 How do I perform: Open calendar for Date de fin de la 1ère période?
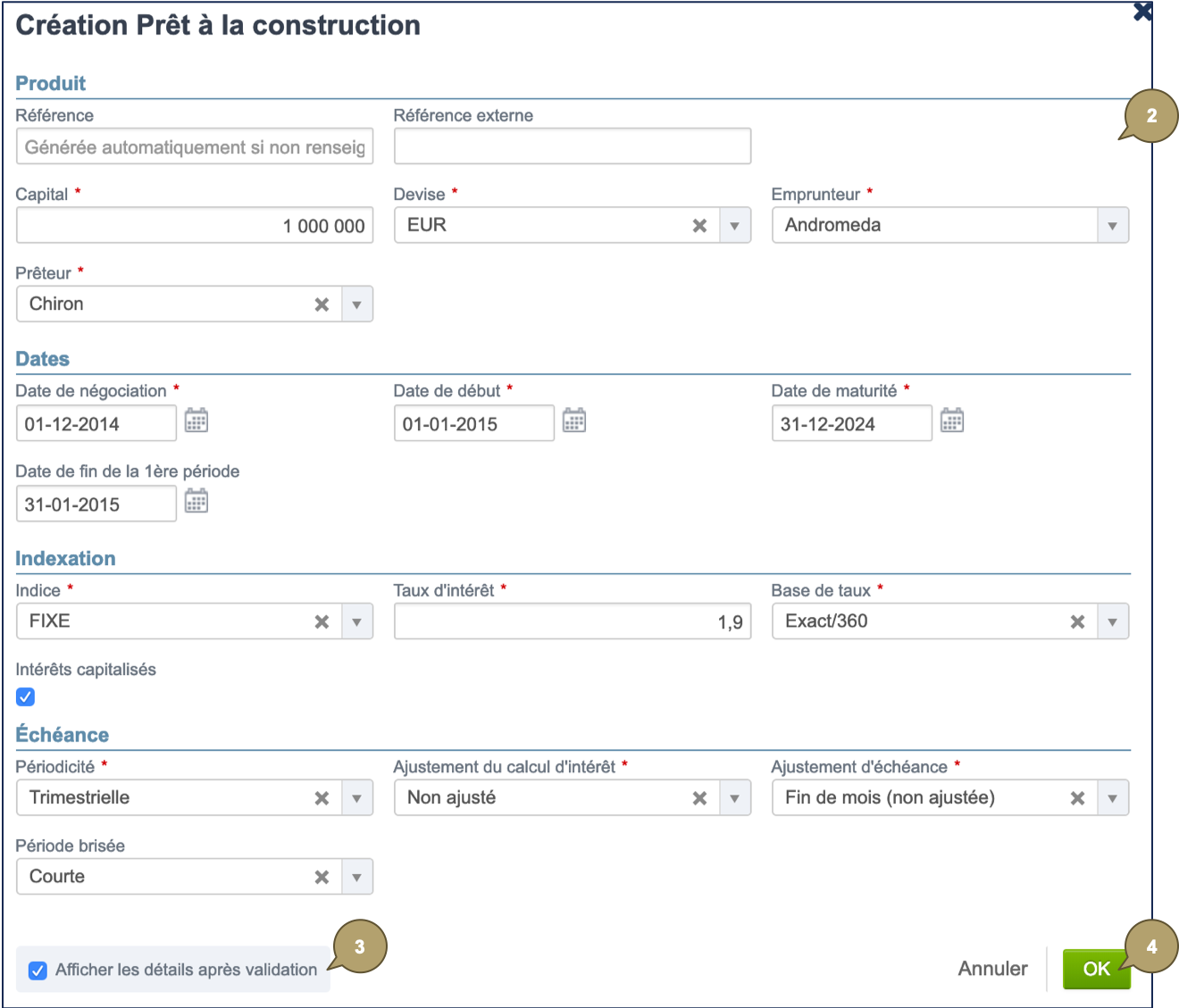196,501
